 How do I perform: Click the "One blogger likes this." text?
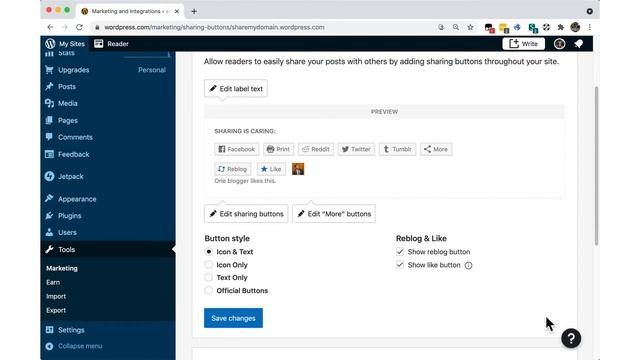(x=245, y=181)
